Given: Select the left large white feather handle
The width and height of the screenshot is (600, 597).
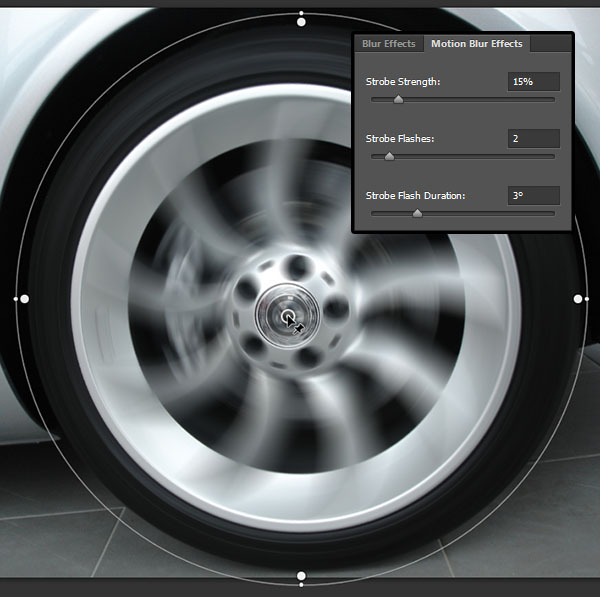Looking at the screenshot, I should coord(25,298).
